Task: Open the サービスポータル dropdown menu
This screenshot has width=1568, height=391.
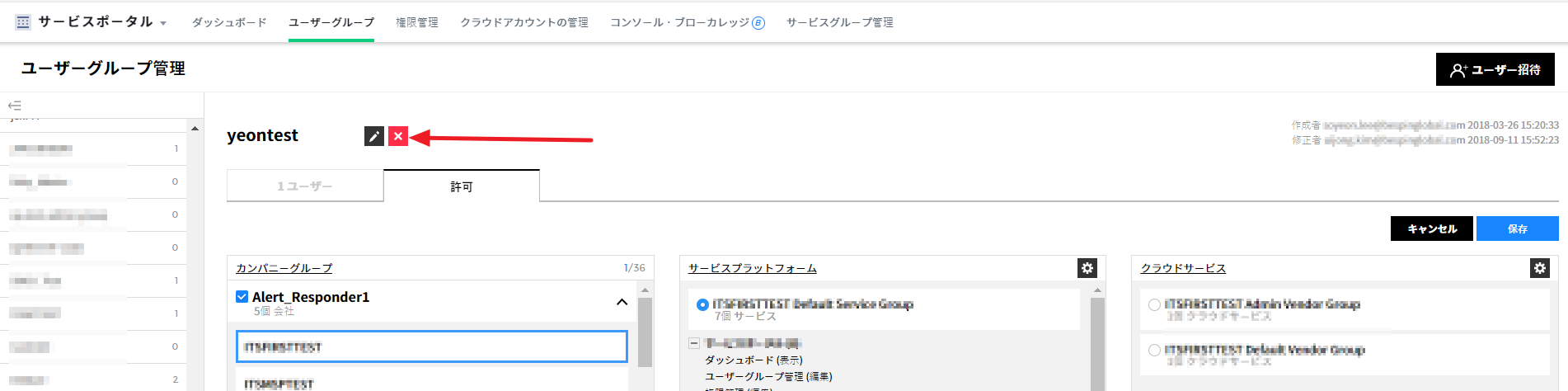Action: coord(163,23)
